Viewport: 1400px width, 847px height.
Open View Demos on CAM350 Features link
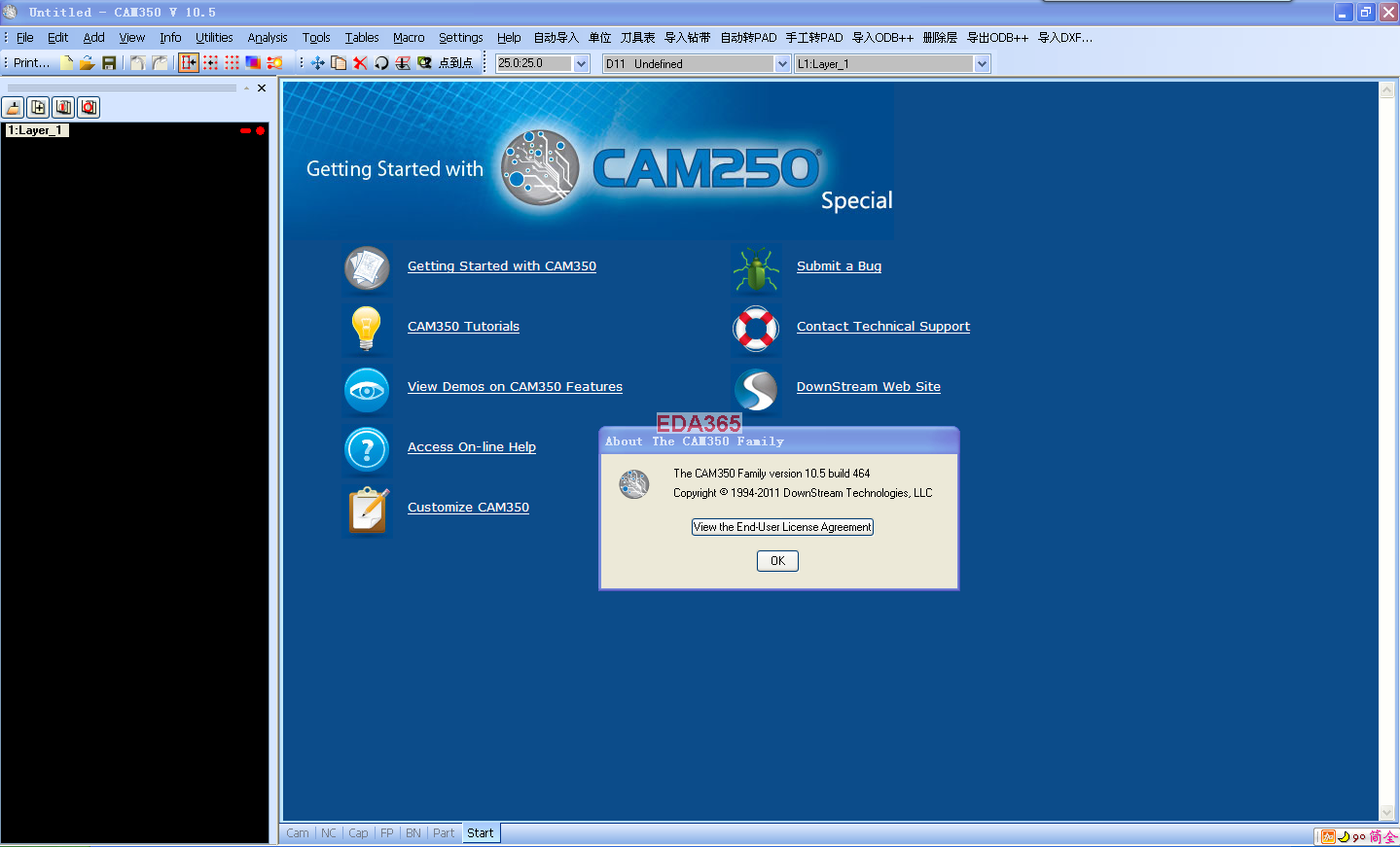click(515, 387)
